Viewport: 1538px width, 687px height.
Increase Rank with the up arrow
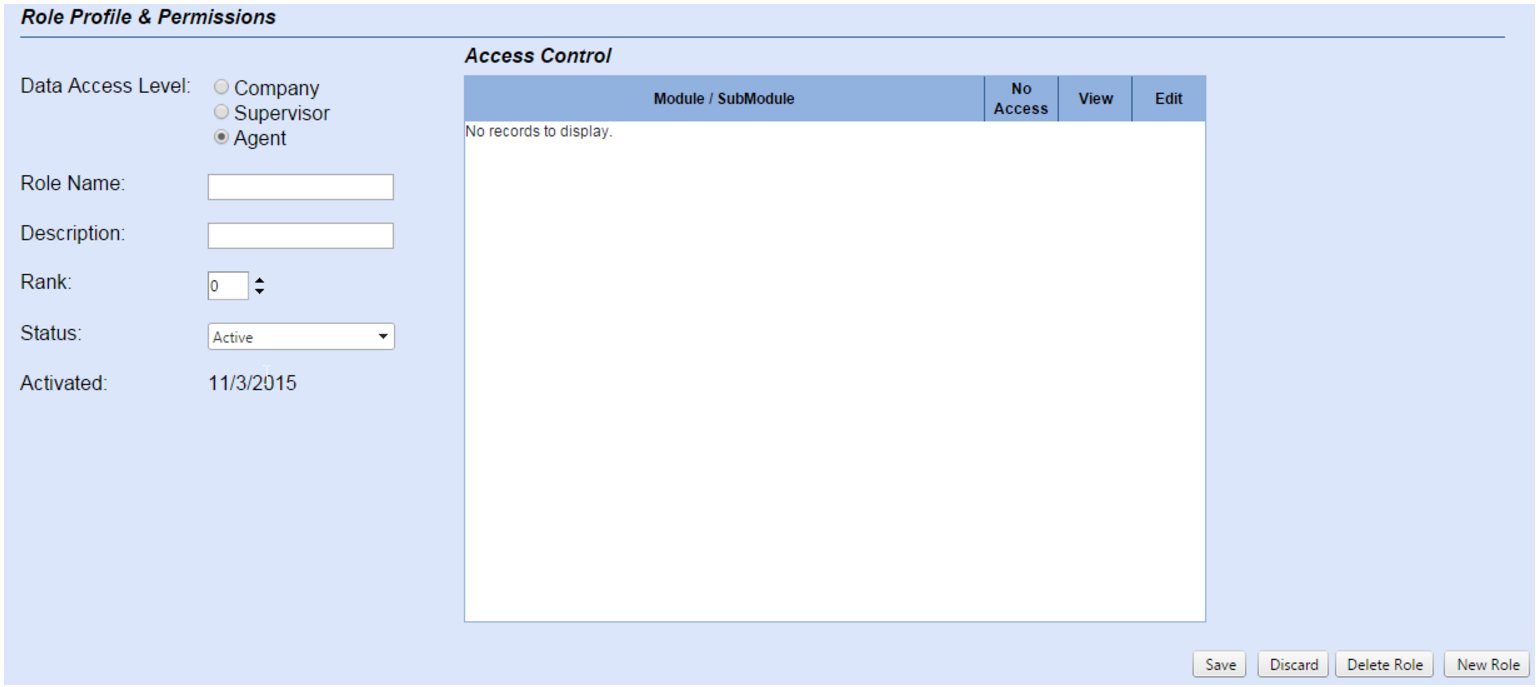(x=260, y=281)
